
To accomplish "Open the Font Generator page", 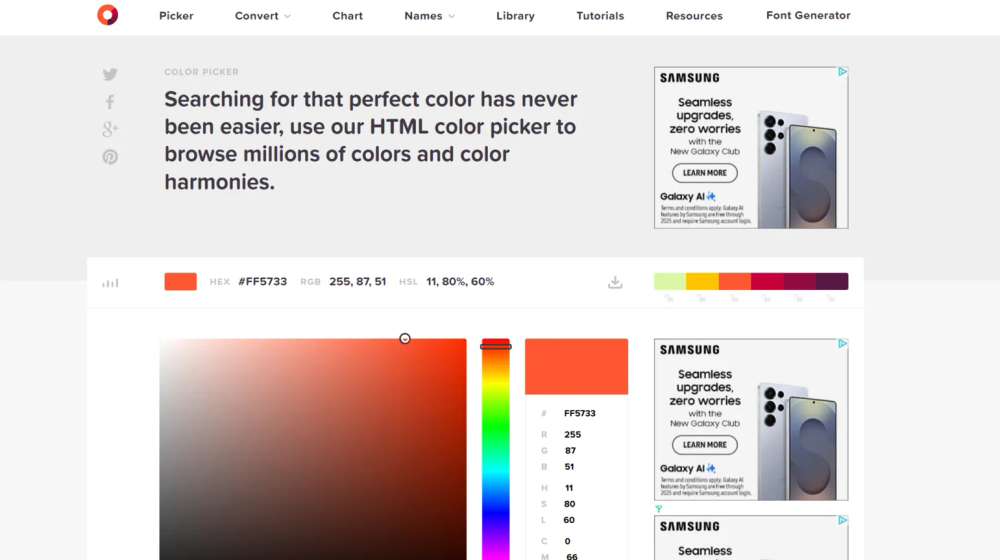I will tap(808, 15).
